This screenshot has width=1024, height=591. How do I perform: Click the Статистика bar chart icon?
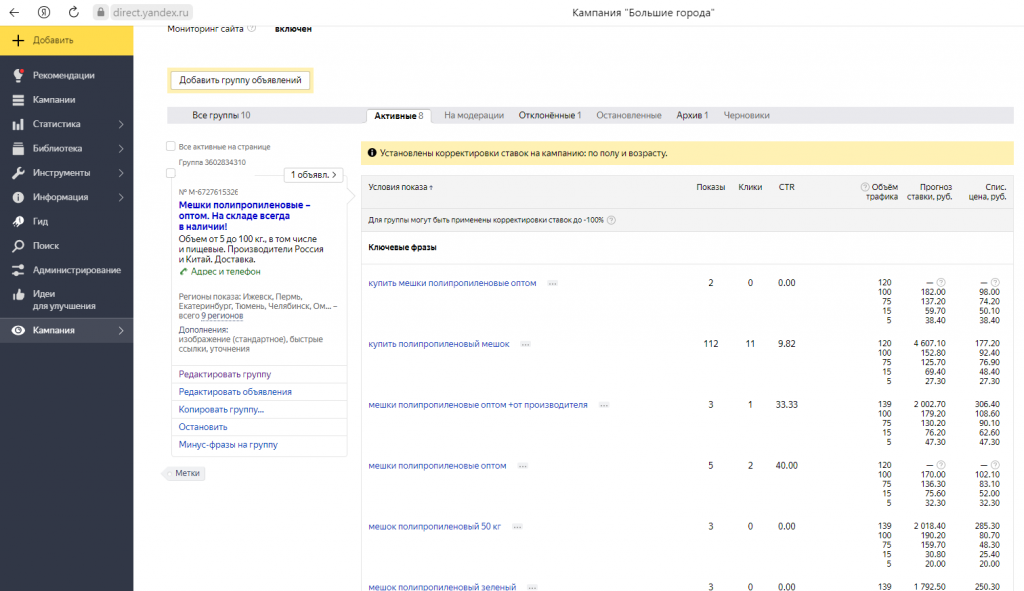coord(18,124)
